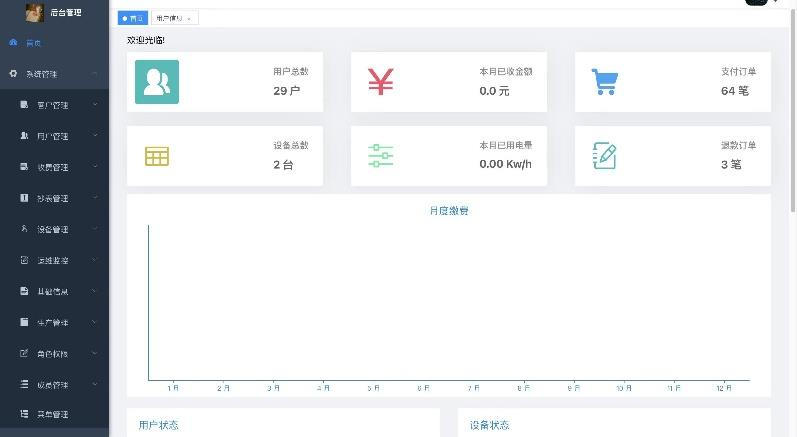Viewport: 797px width, 437px height.
Task: Expand the 抄表管理 chevron
Action: (95, 198)
